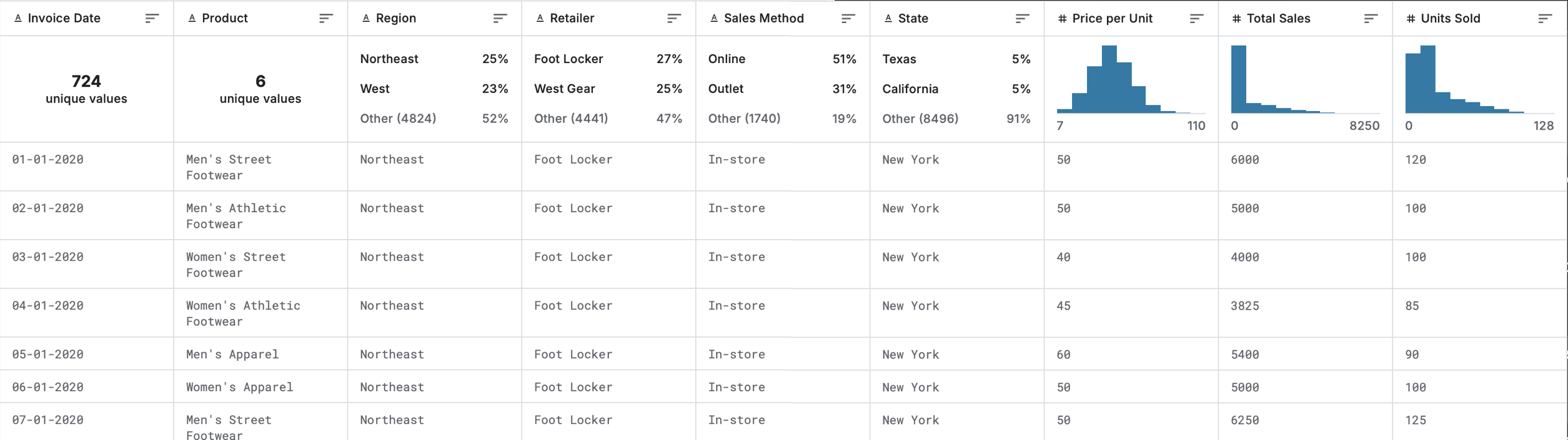Click Other (8496) in the State summary
Image resolution: width=1568 pixels, height=440 pixels.
(x=921, y=119)
